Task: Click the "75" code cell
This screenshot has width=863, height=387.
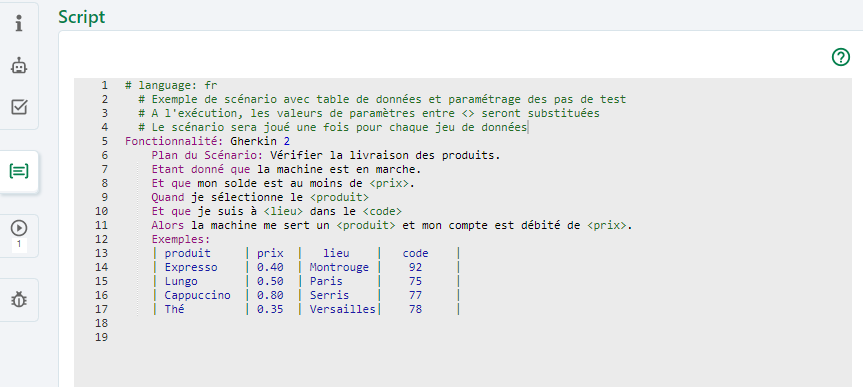Action: [416, 281]
